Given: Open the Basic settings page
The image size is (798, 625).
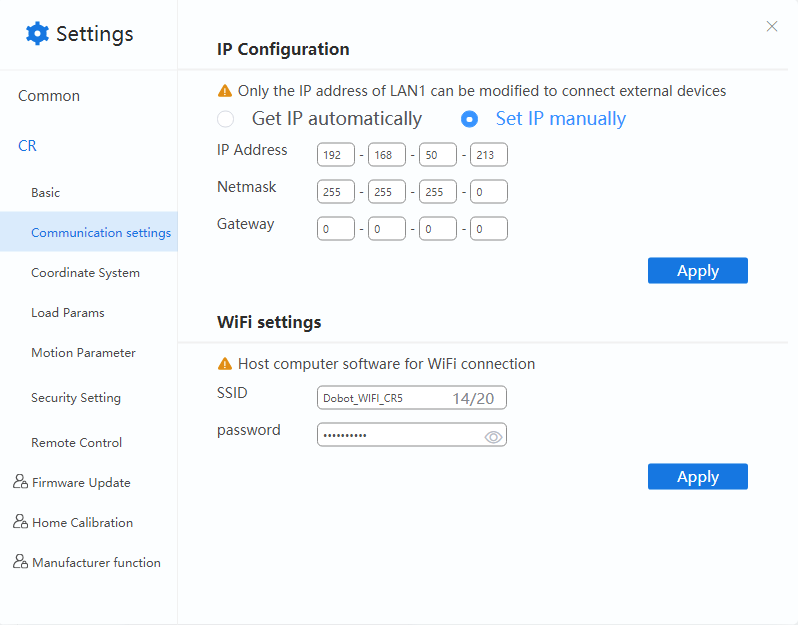Looking at the screenshot, I should tap(46, 192).
